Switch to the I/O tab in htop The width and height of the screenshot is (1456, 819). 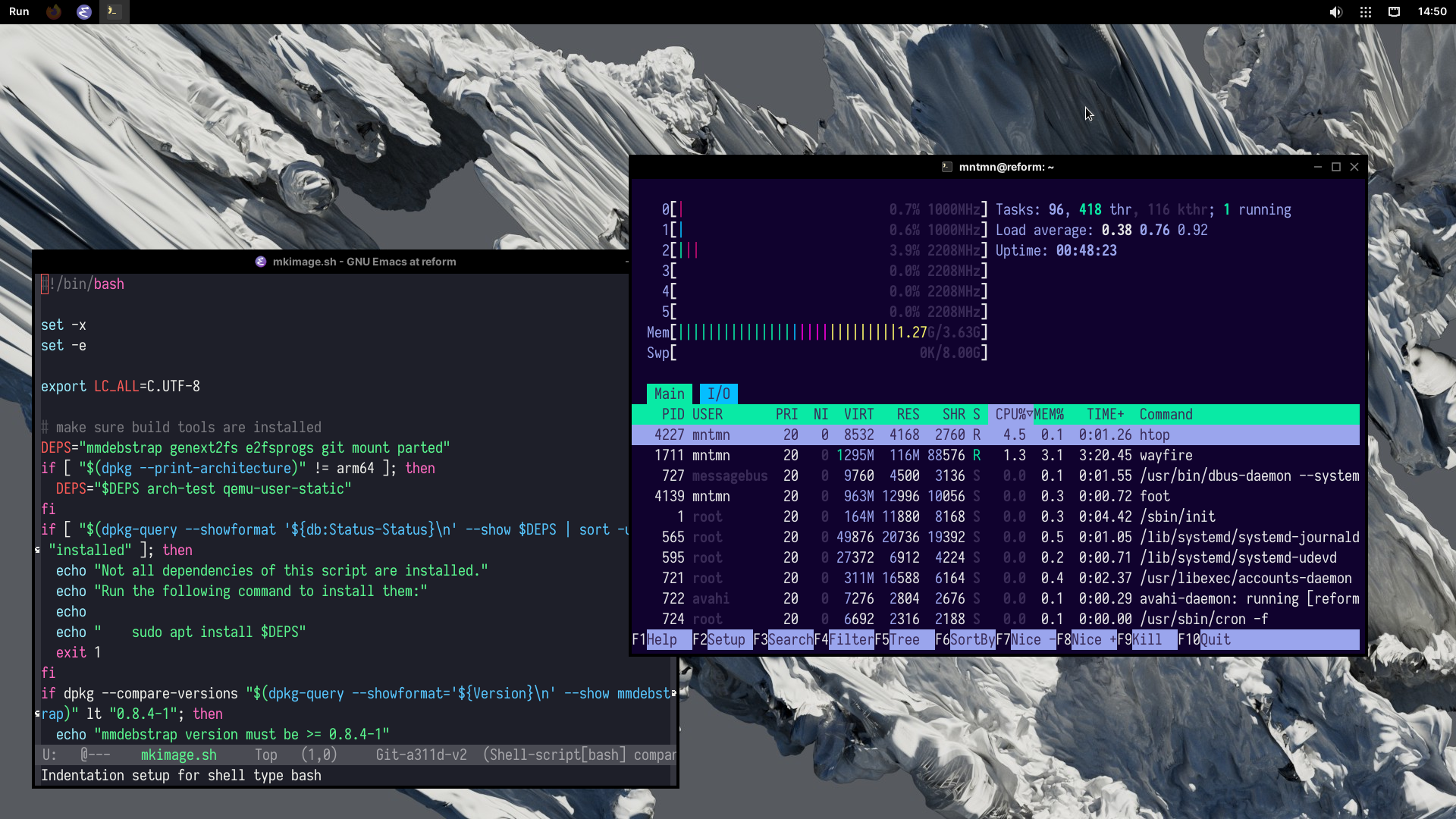coord(718,394)
